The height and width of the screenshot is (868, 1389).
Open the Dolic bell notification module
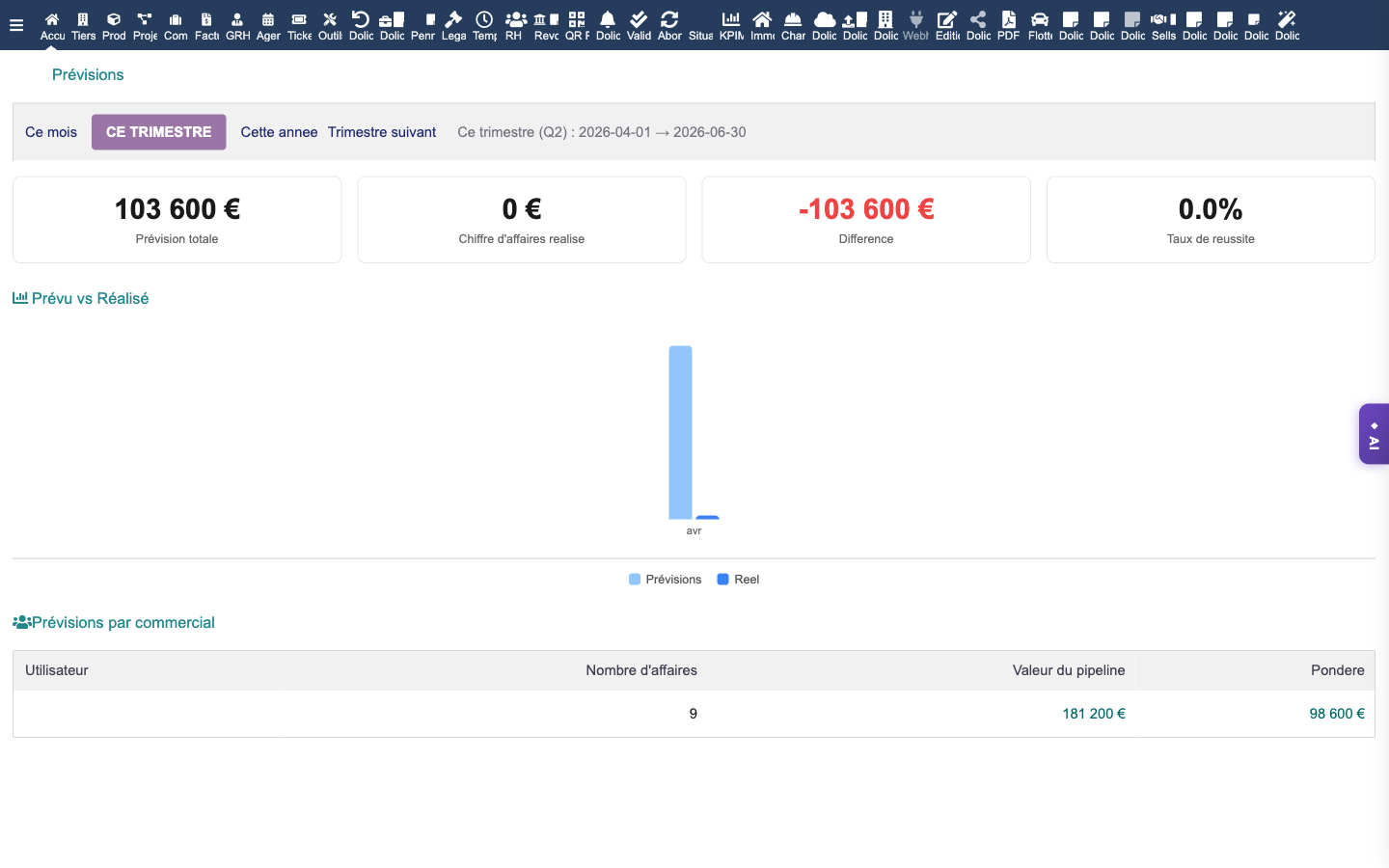(x=608, y=26)
